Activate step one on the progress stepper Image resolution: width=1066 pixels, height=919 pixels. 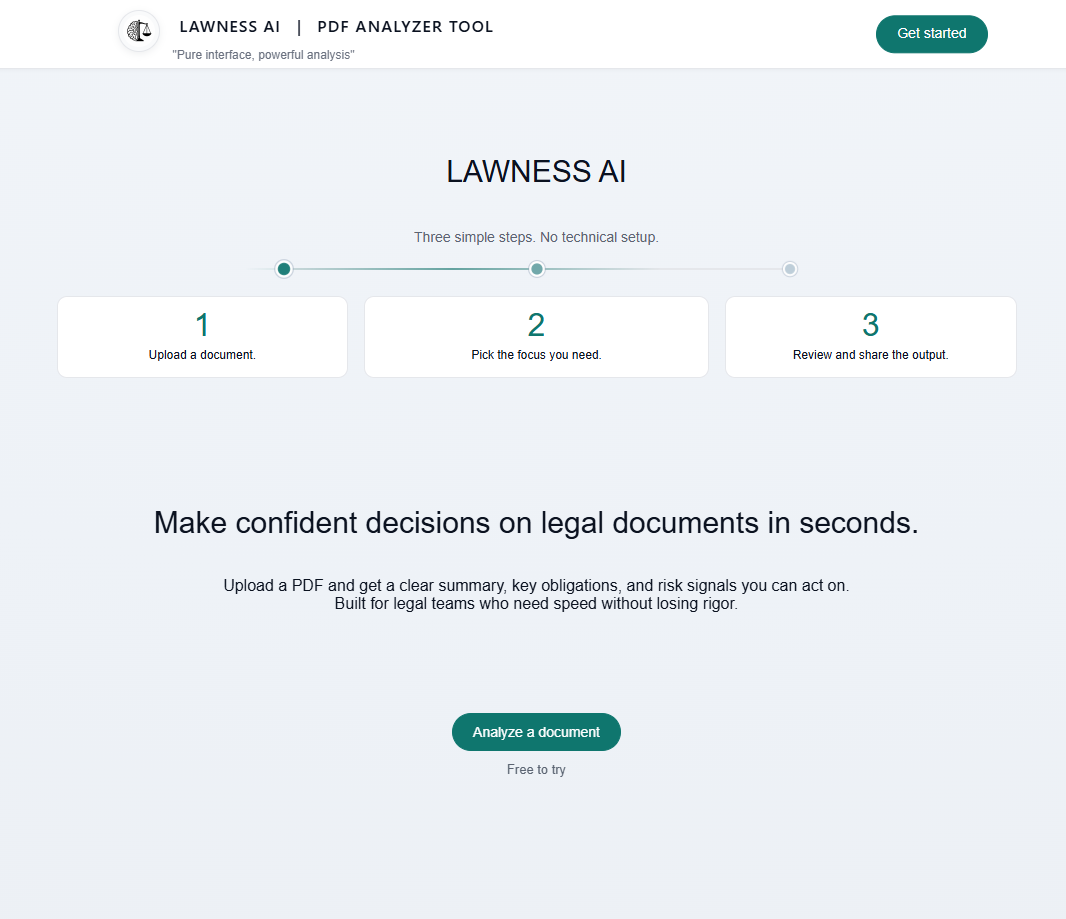click(x=283, y=268)
